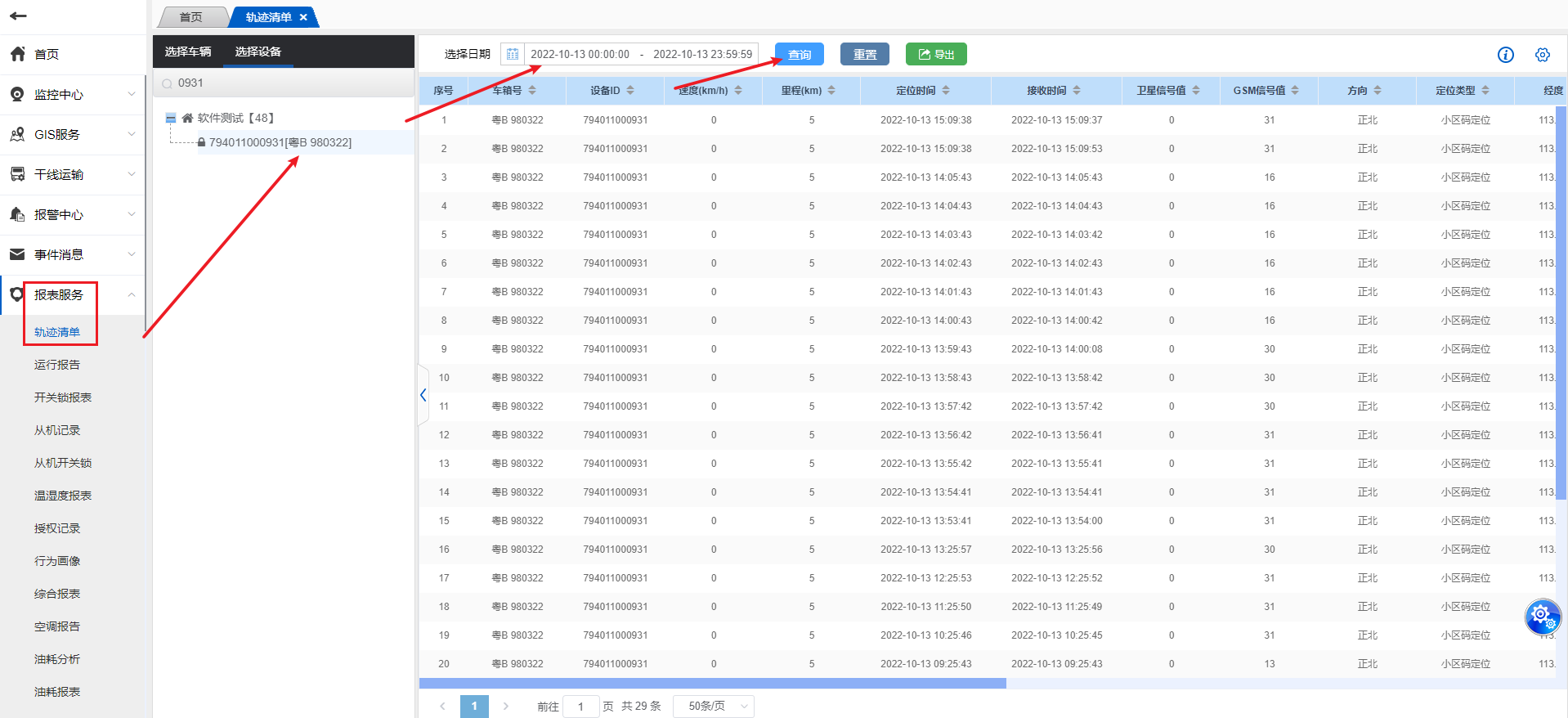The height and width of the screenshot is (718, 1568).
Task: Click the search icon in the device filter
Action: 168,83
